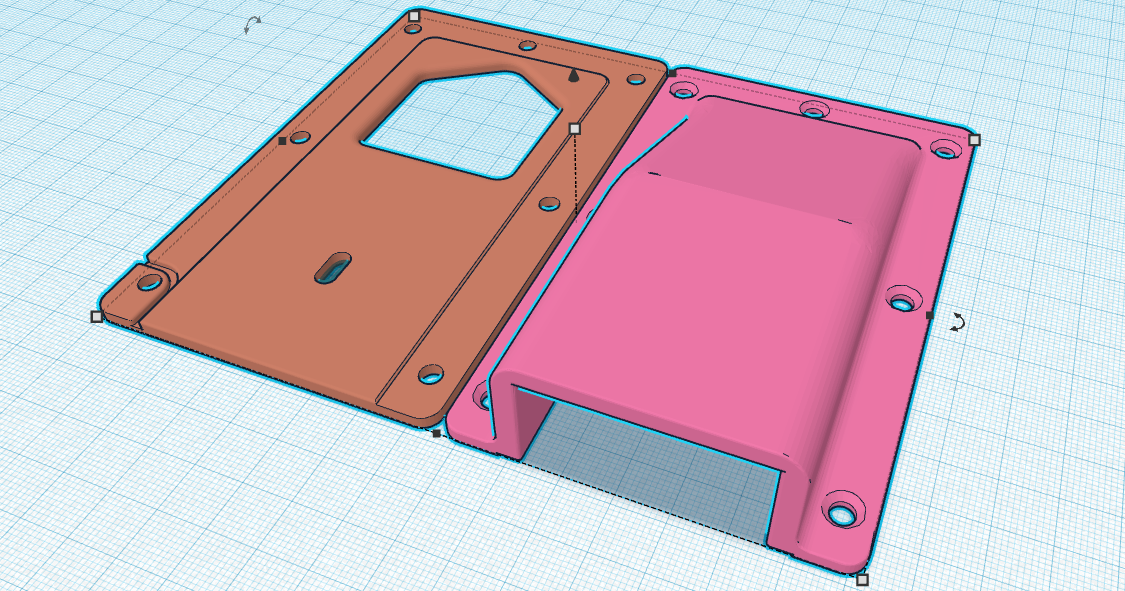
Task: Click white corner handle at pink cover's far-right corner
Action: point(975,140)
